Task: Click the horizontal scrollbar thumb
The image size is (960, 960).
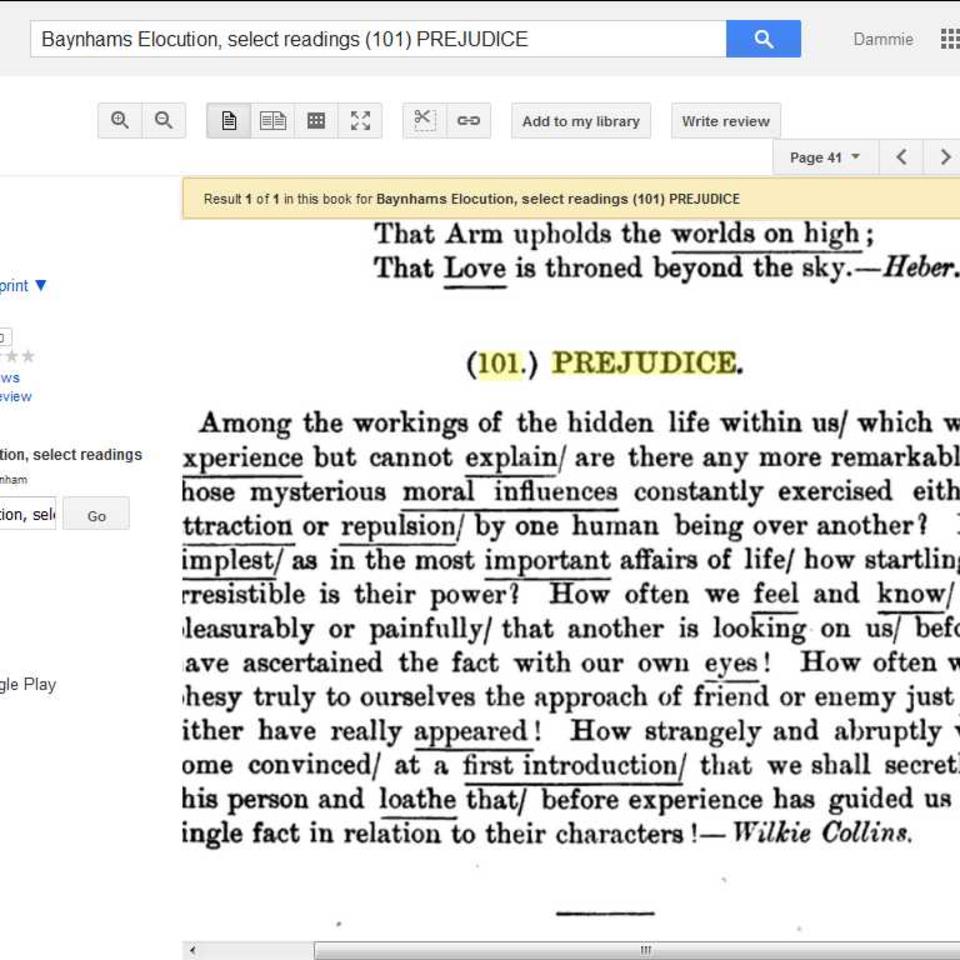Action: (x=637, y=950)
